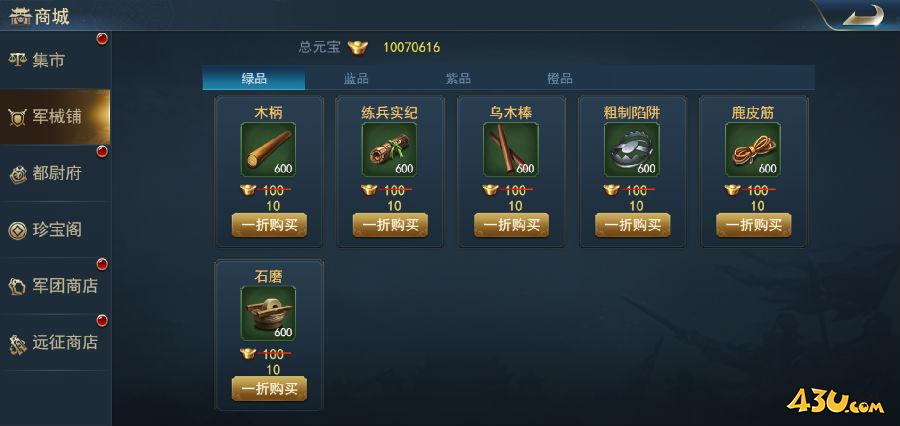The width and height of the screenshot is (900, 426).
Task: Click the 乌木棒 ebony stick icon
Action: pos(511,149)
